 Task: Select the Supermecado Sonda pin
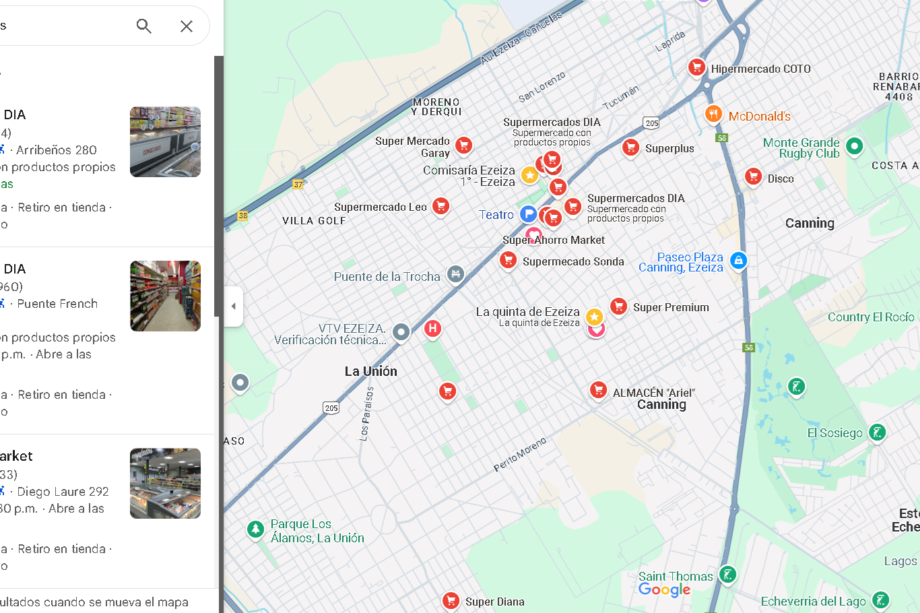pos(508,259)
